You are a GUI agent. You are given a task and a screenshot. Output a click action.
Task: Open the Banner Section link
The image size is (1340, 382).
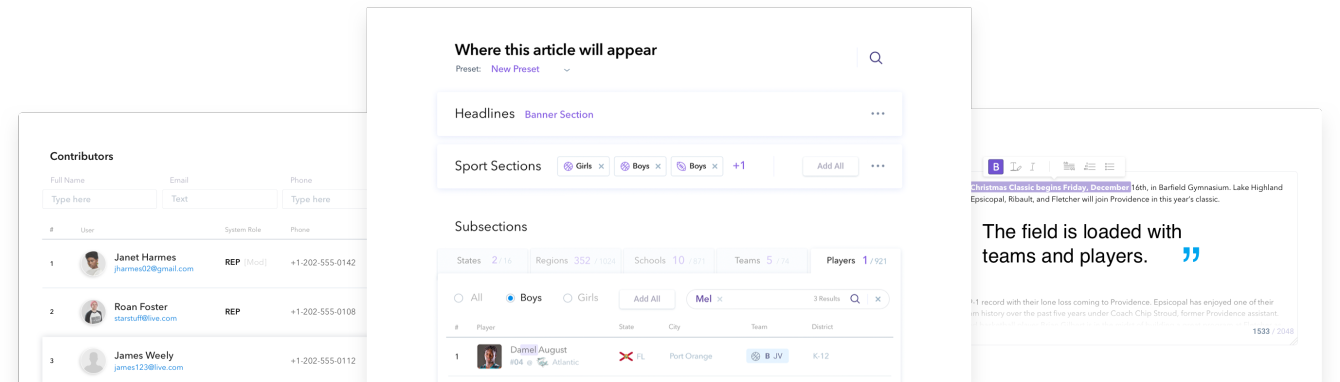559,115
